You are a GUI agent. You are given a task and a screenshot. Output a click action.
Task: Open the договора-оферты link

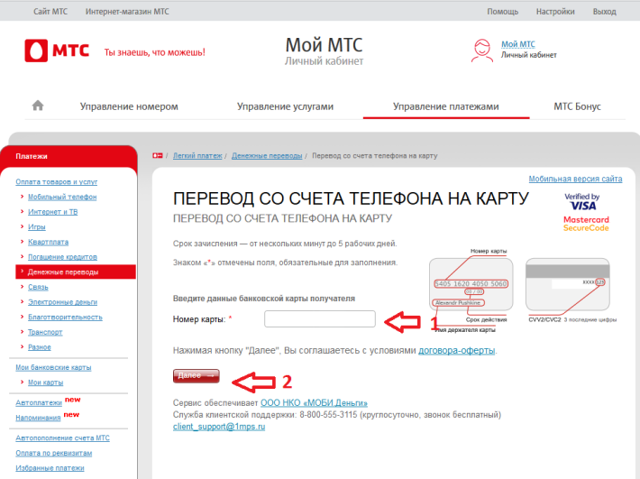[457, 350]
